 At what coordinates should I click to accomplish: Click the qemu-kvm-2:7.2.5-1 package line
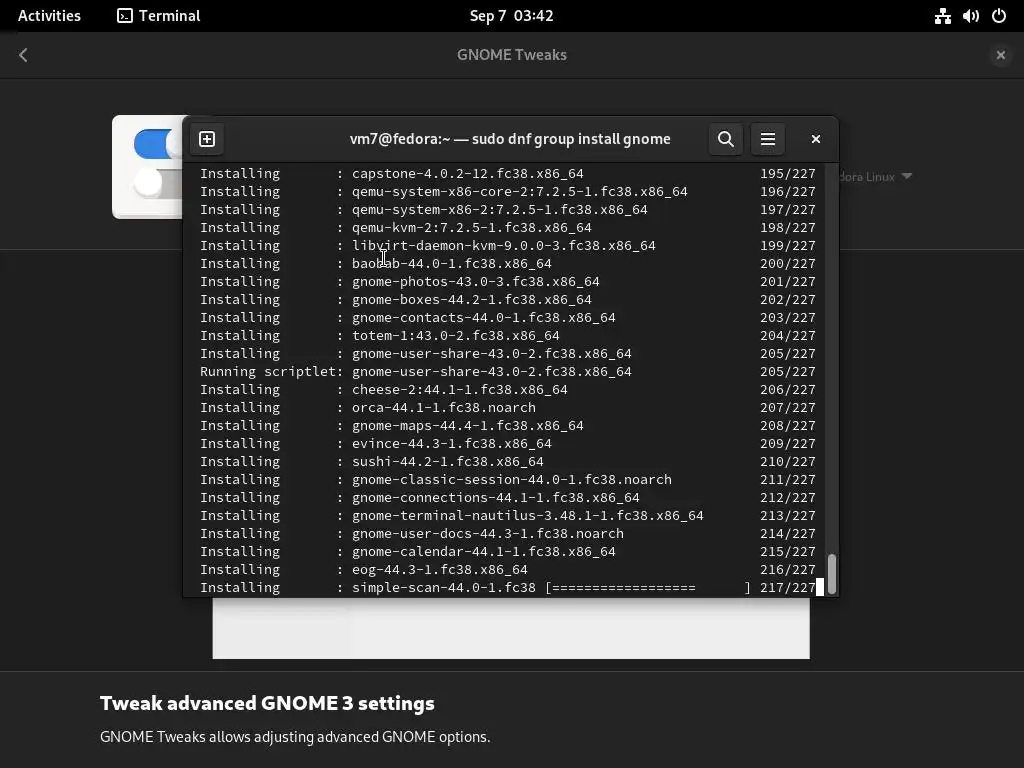(x=507, y=227)
